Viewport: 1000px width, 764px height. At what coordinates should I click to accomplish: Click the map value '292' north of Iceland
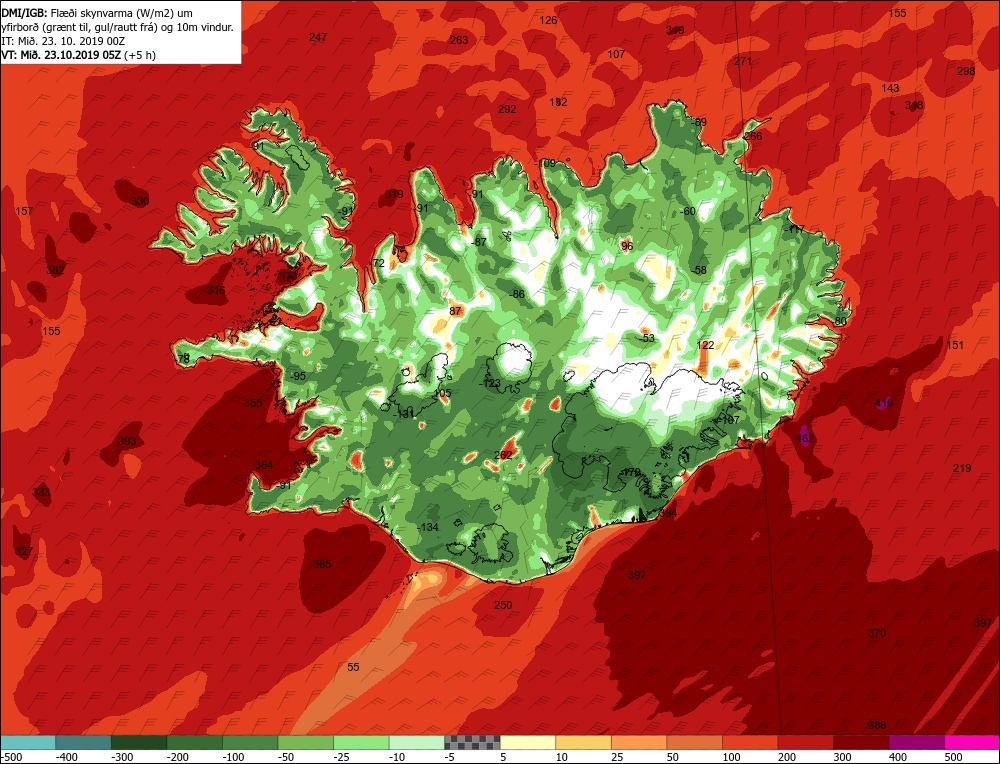click(x=507, y=109)
